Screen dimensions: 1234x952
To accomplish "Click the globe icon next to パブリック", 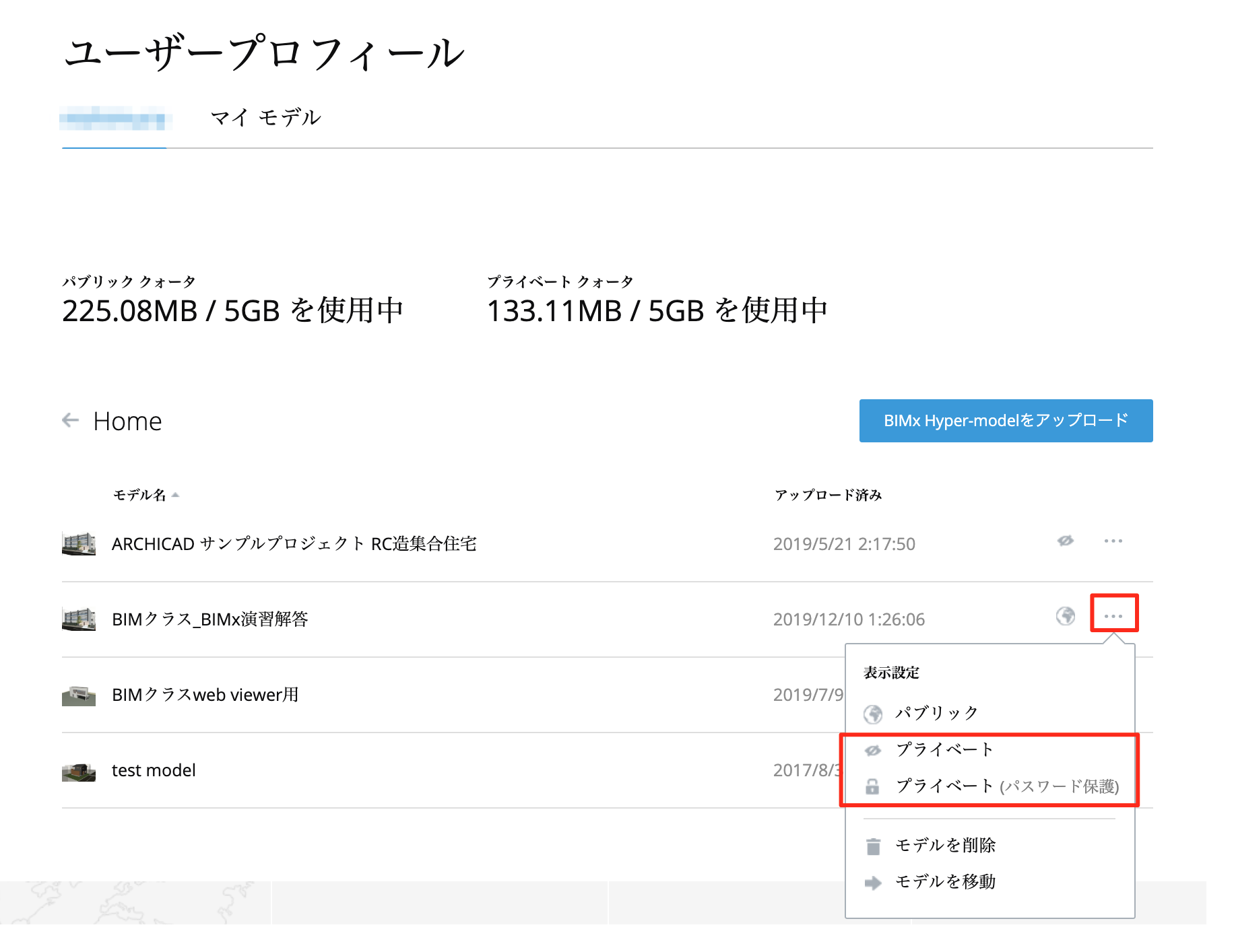I will (873, 714).
